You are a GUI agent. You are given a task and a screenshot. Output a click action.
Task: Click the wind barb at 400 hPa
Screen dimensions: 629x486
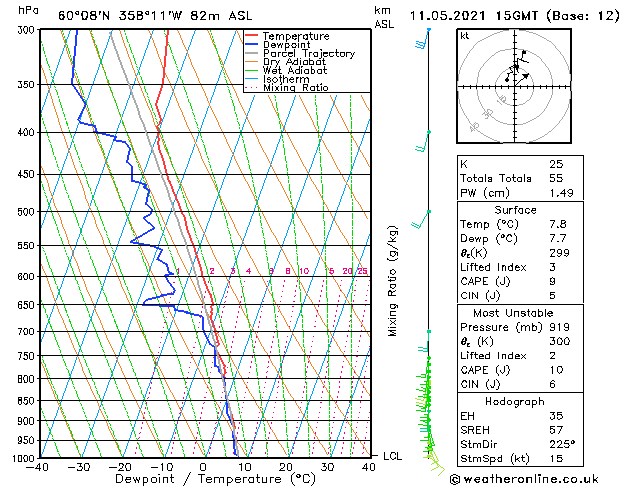pyautogui.click(x=422, y=142)
